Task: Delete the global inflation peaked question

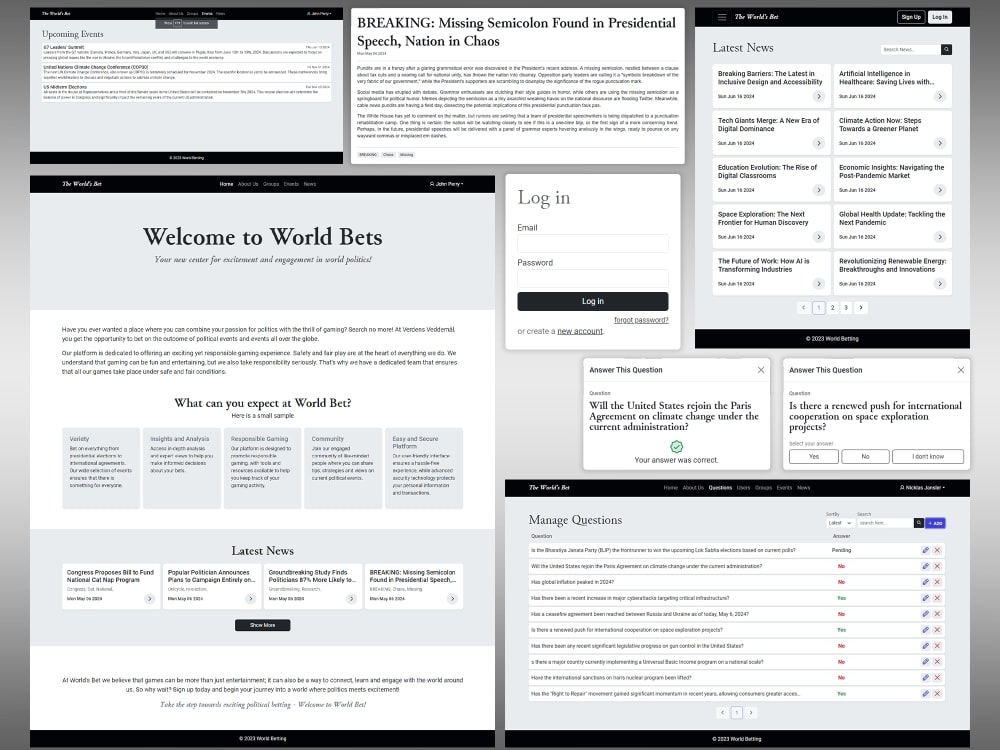Action: coord(937,582)
